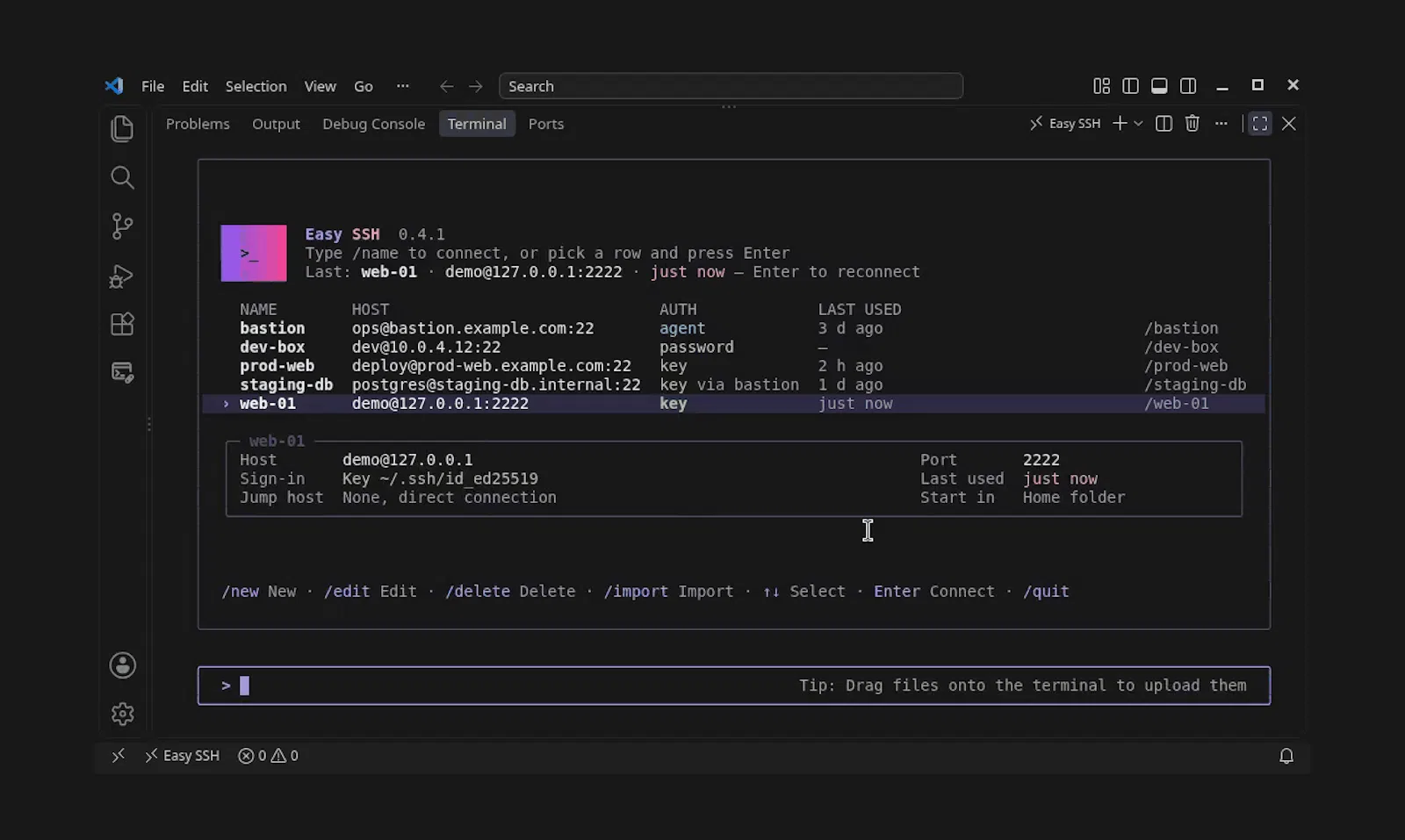Click the /dev-box shortcut text

pyautogui.click(x=1181, y=347)
